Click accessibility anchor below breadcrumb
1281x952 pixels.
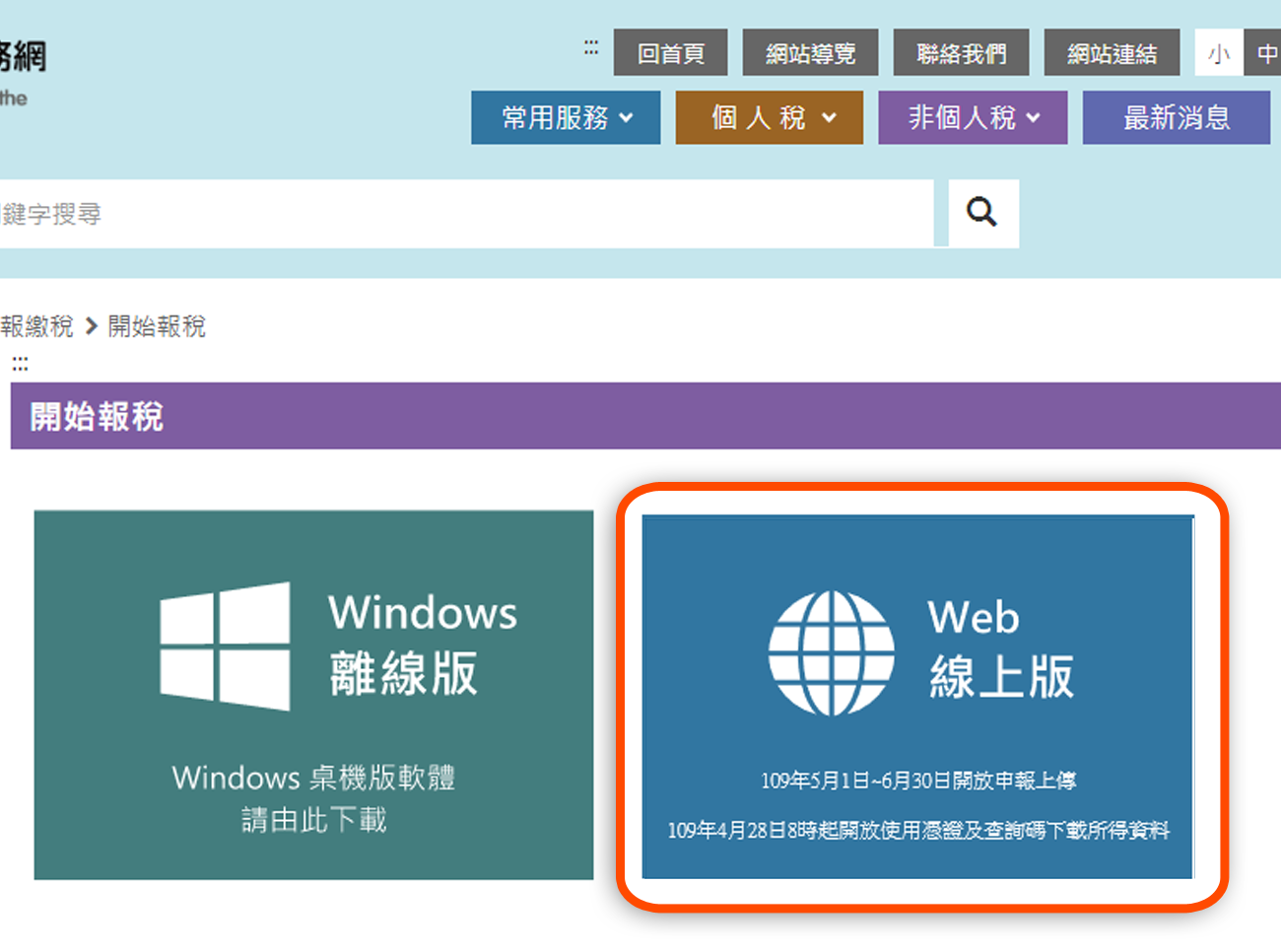(x=20, y=364)
